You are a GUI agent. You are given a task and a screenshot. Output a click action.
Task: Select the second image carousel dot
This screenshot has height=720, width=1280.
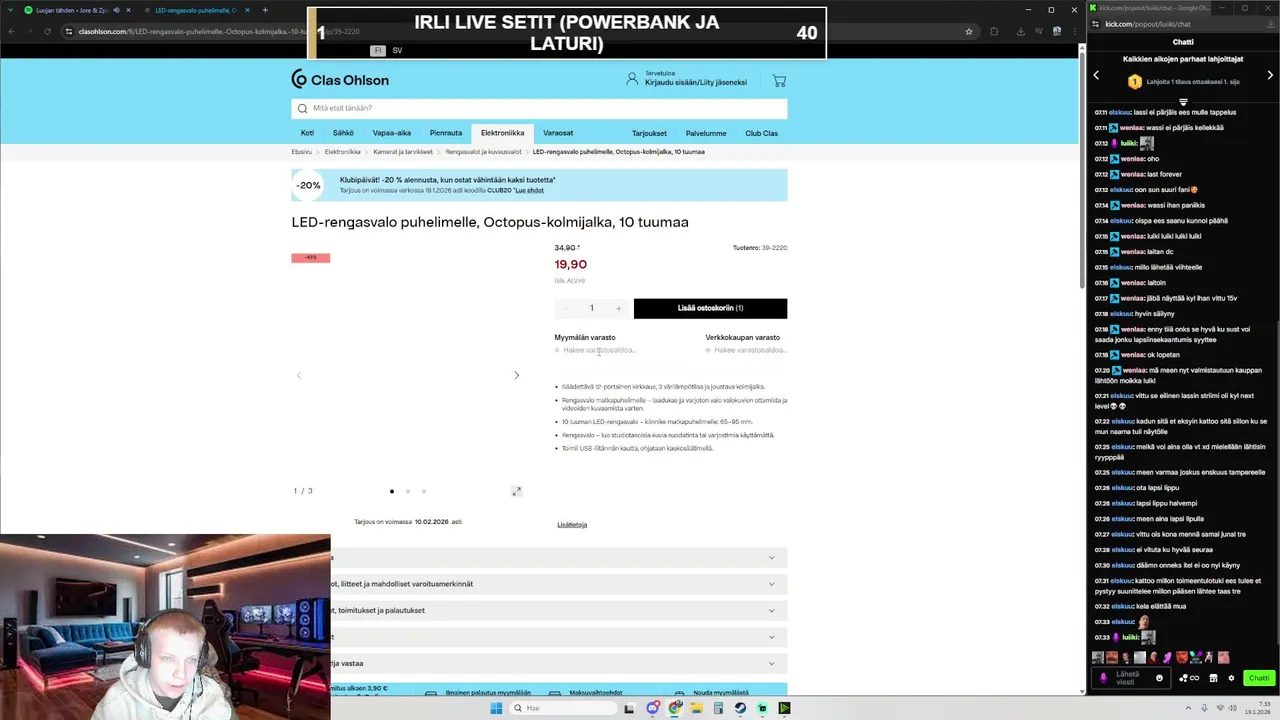[x=408, y=491]
